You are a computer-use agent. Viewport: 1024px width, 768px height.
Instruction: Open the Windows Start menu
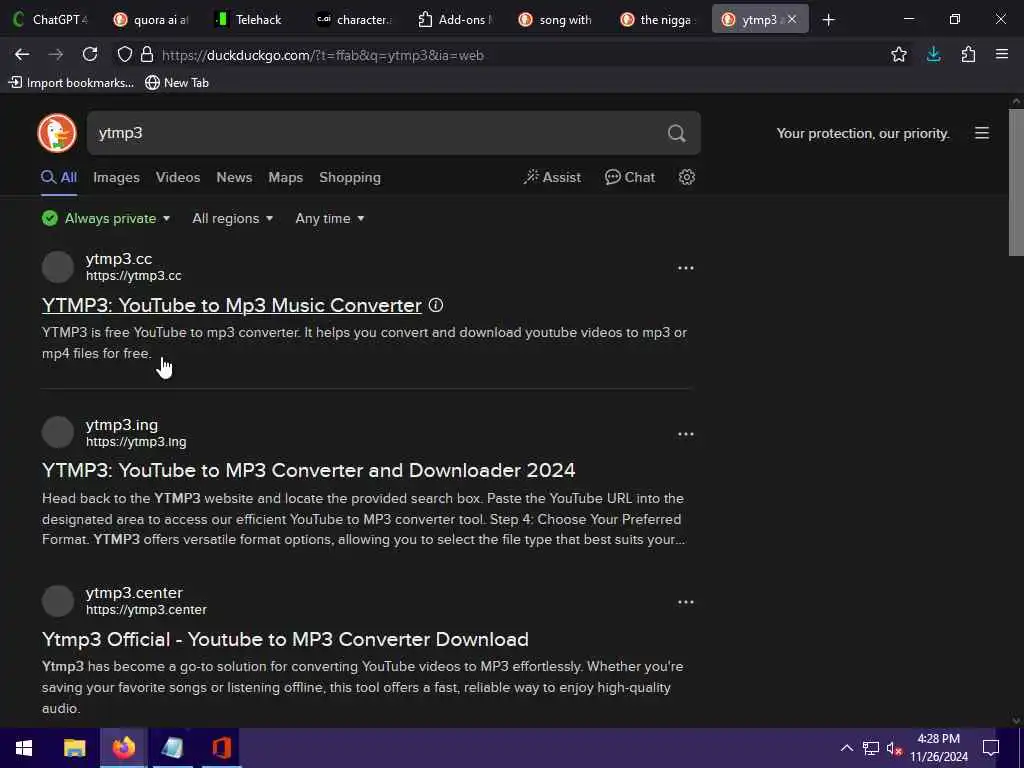24,748
